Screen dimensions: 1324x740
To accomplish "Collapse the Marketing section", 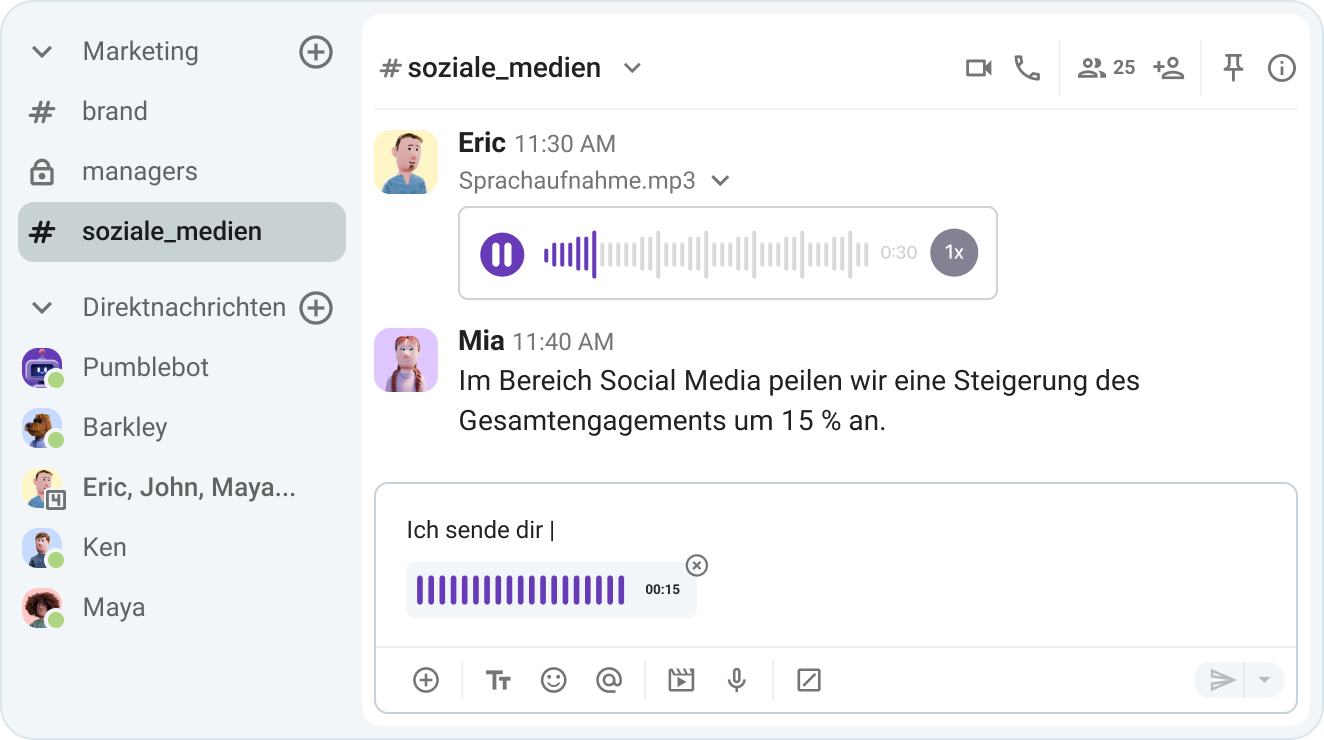I will pyautogui.click(x=41, y=51).
